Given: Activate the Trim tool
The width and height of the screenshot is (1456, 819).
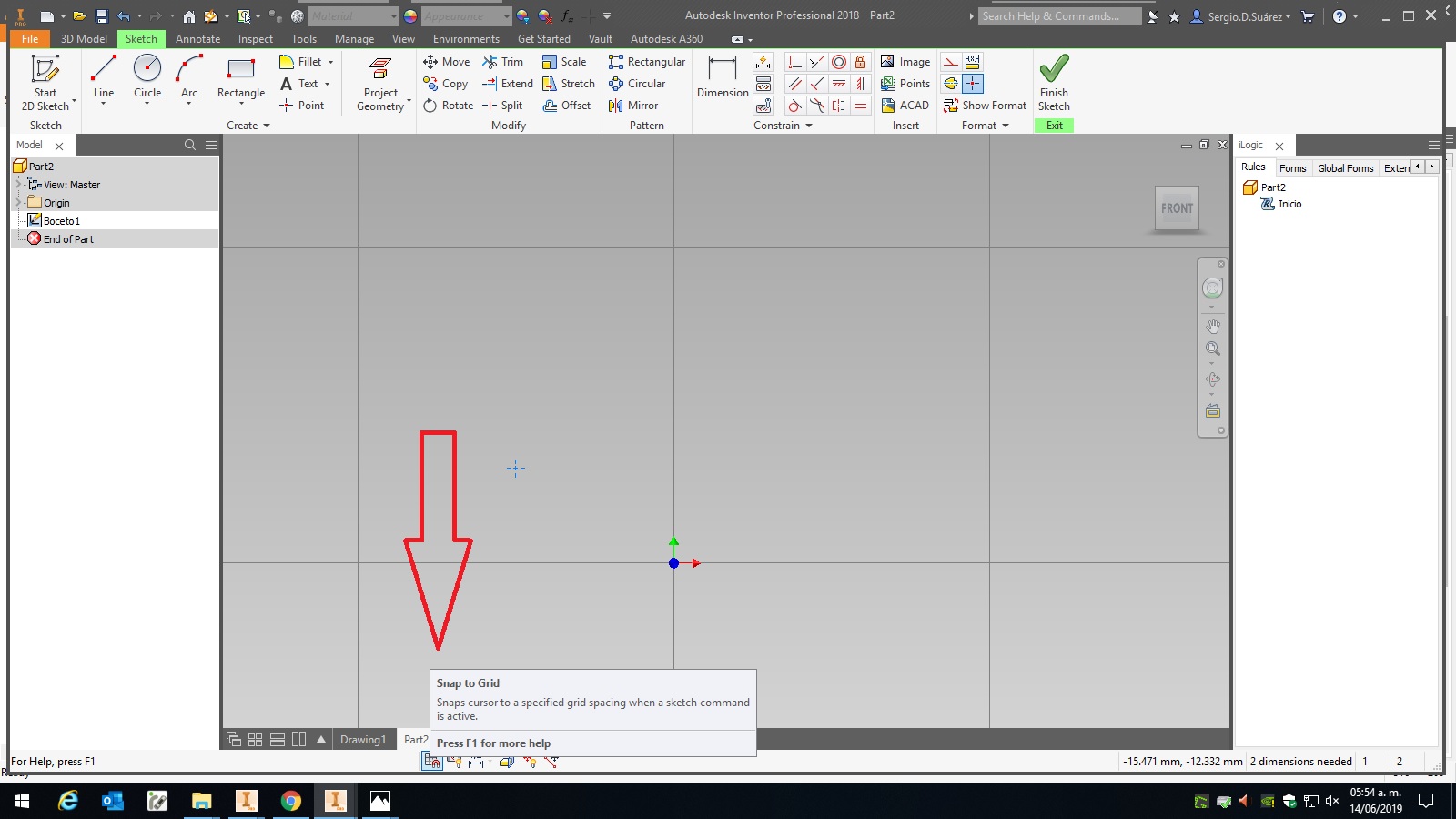Looking at the screenshot, I should (503, 61).
